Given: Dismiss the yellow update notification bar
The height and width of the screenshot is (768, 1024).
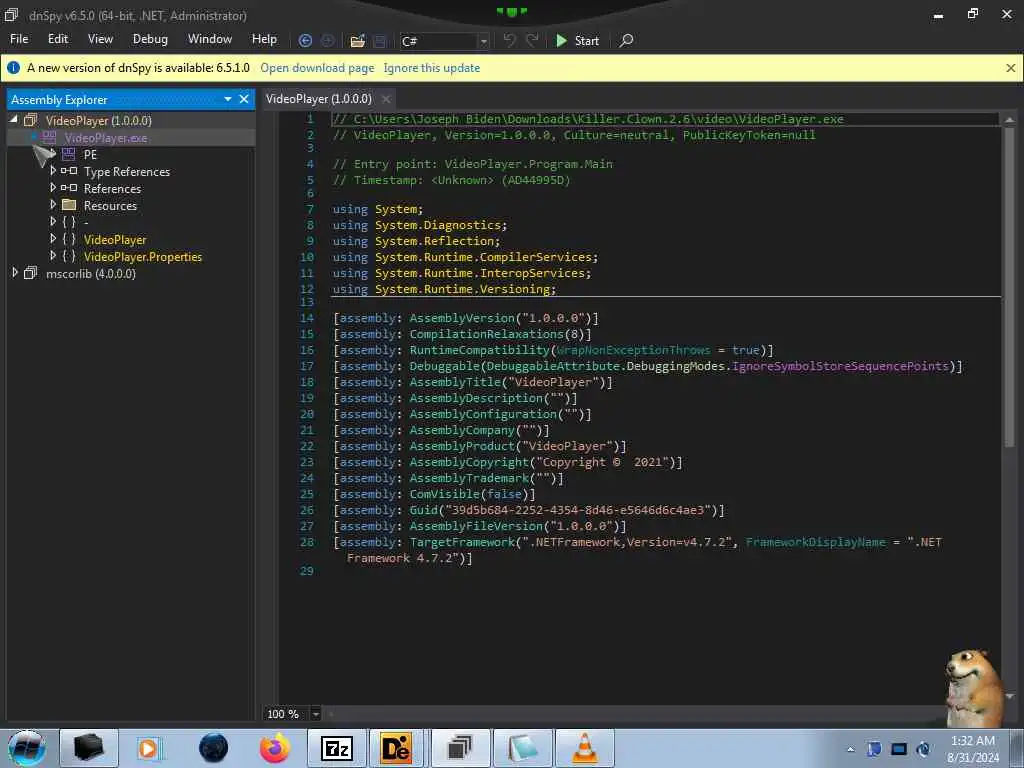Looking at the screenshot, I should click(1010, 68).
